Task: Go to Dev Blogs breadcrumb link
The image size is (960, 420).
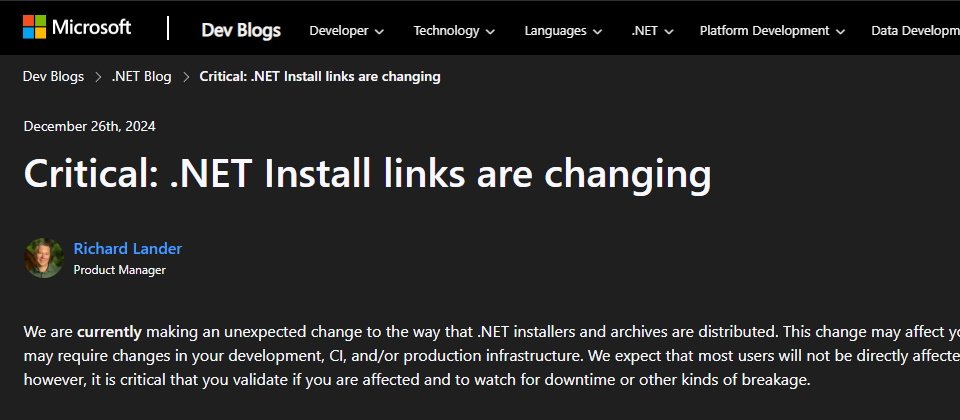Action: pyautogui.click(x=53, y=77)
